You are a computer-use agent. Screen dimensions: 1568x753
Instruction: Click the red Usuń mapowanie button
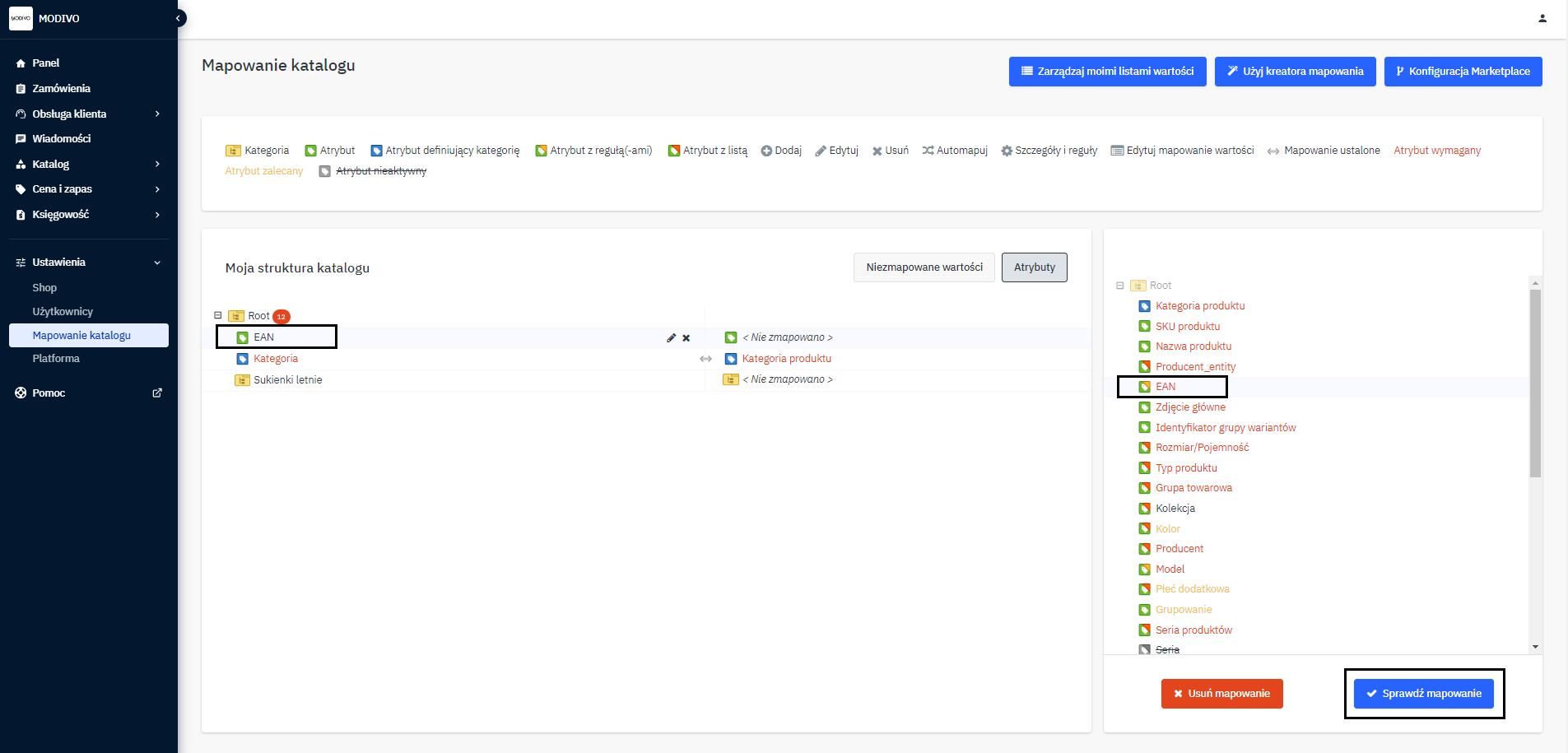[1221, 694]
